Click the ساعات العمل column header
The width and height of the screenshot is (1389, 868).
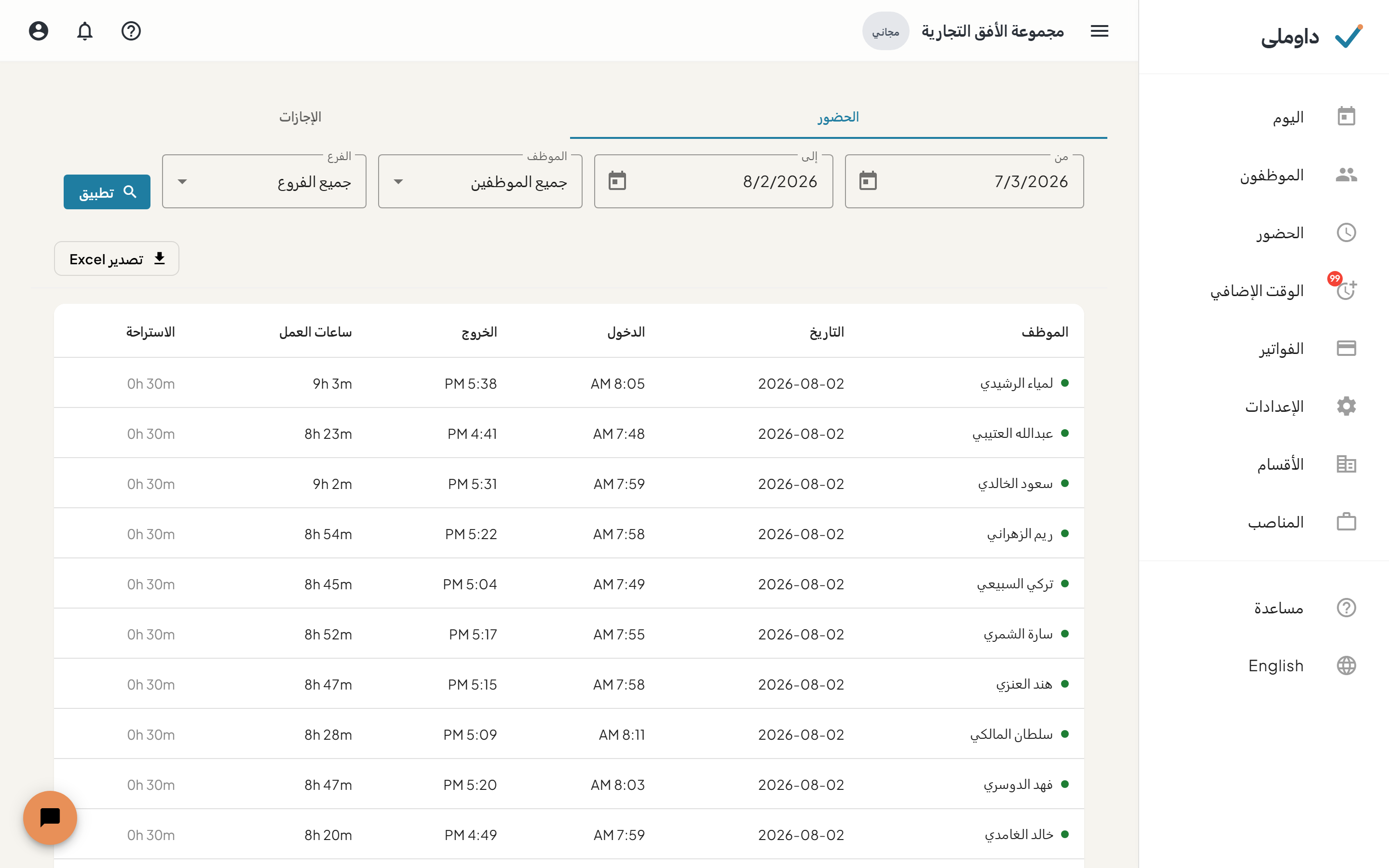coord(315,332)
